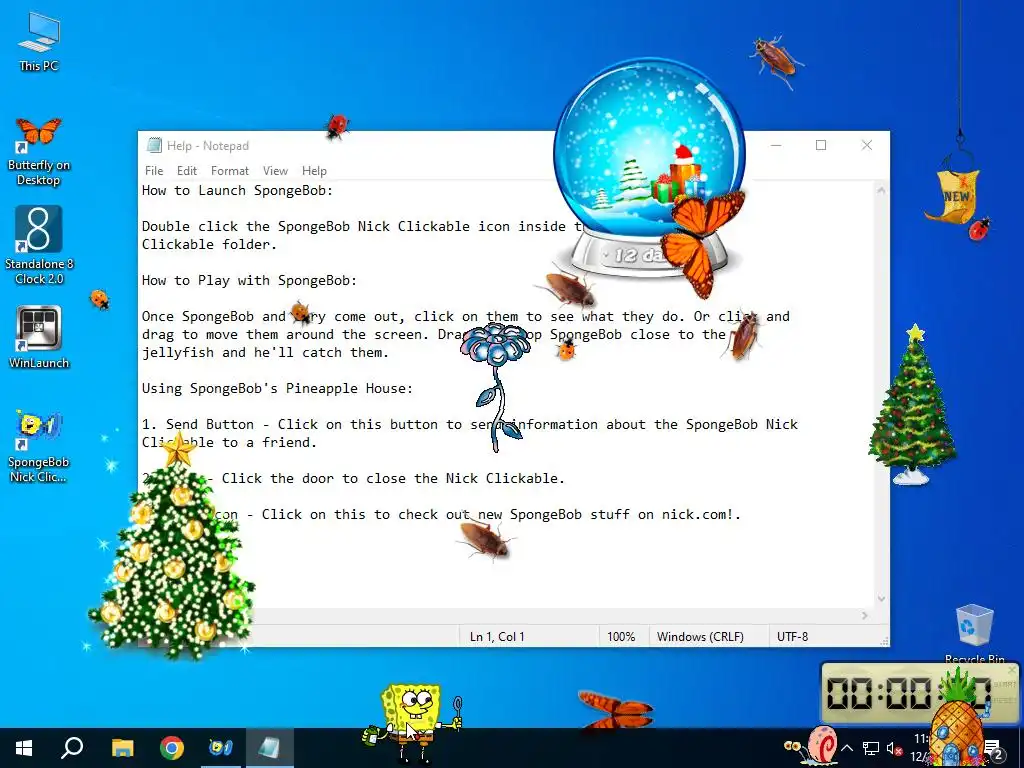The image size is (1024, 768).
Task: Close the digital timer widget
Action: coord(1012,670)
